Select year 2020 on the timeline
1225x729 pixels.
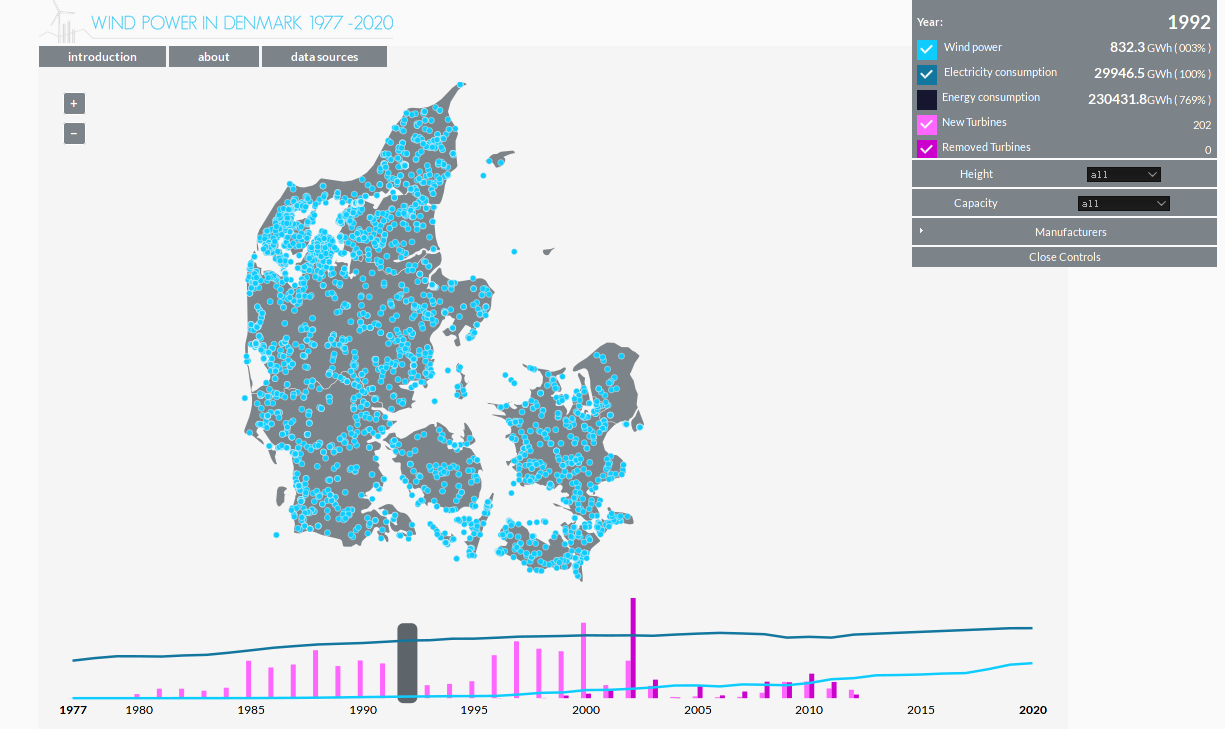1032,710
